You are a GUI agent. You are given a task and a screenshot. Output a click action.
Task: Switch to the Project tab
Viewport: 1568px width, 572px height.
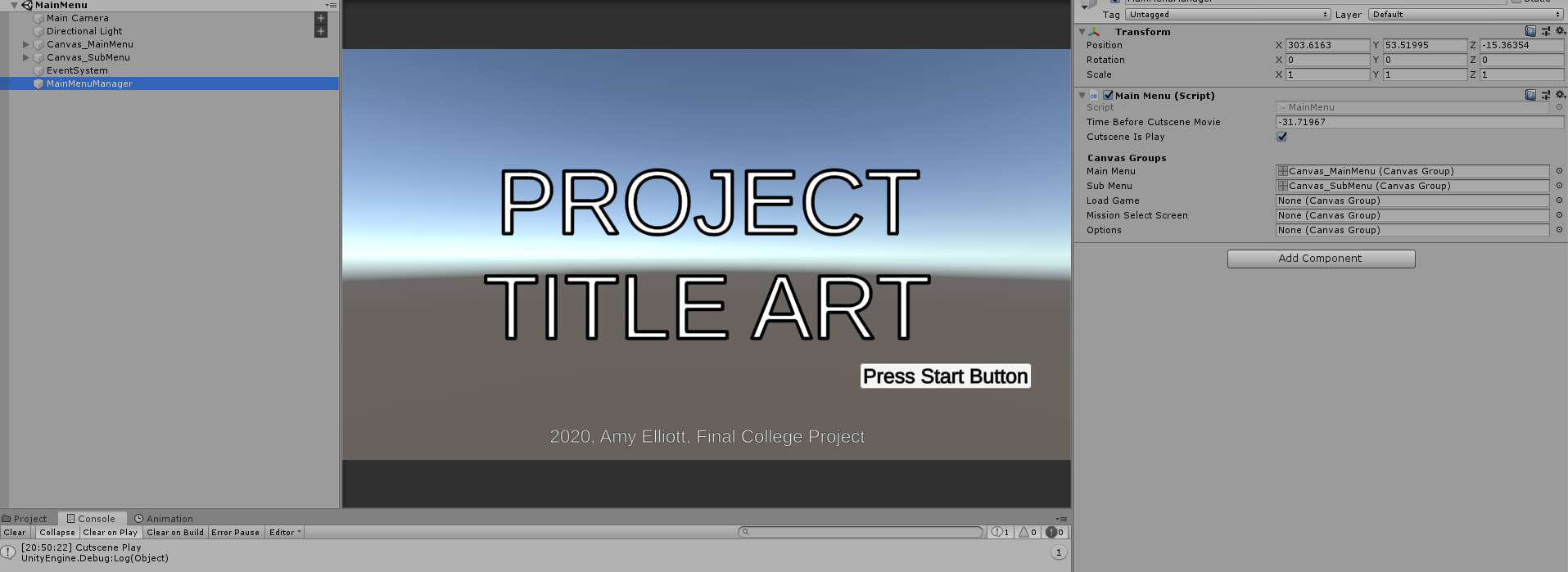click(x=25, y=518)
